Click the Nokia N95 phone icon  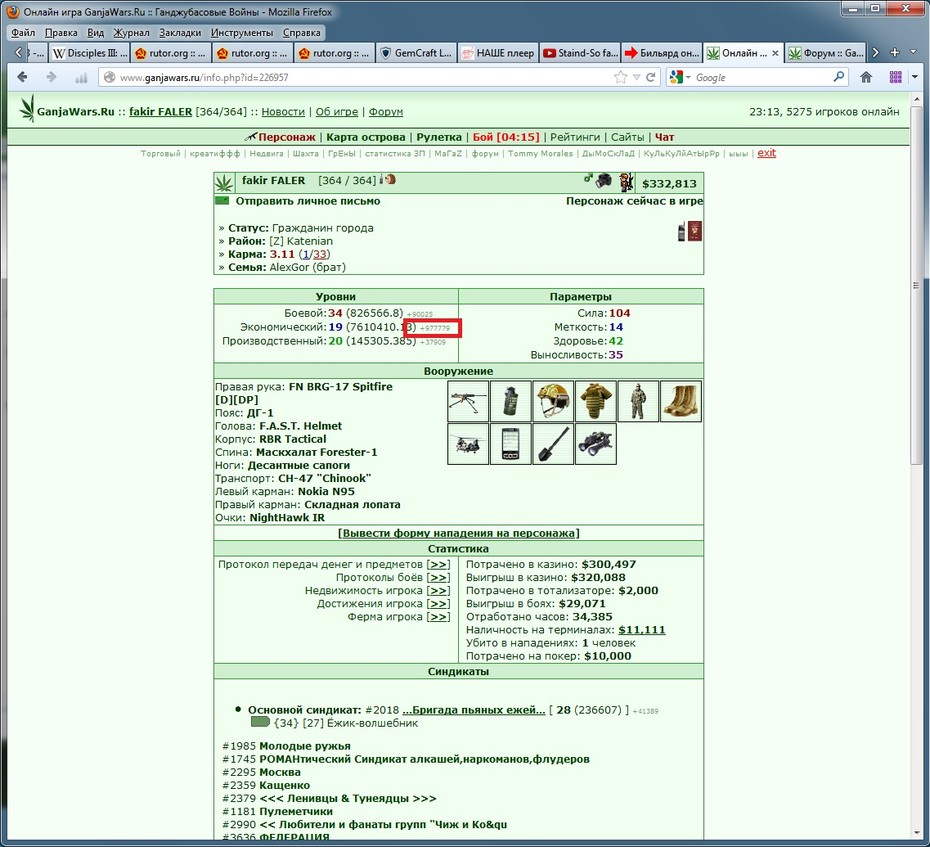tap(510, 444)
